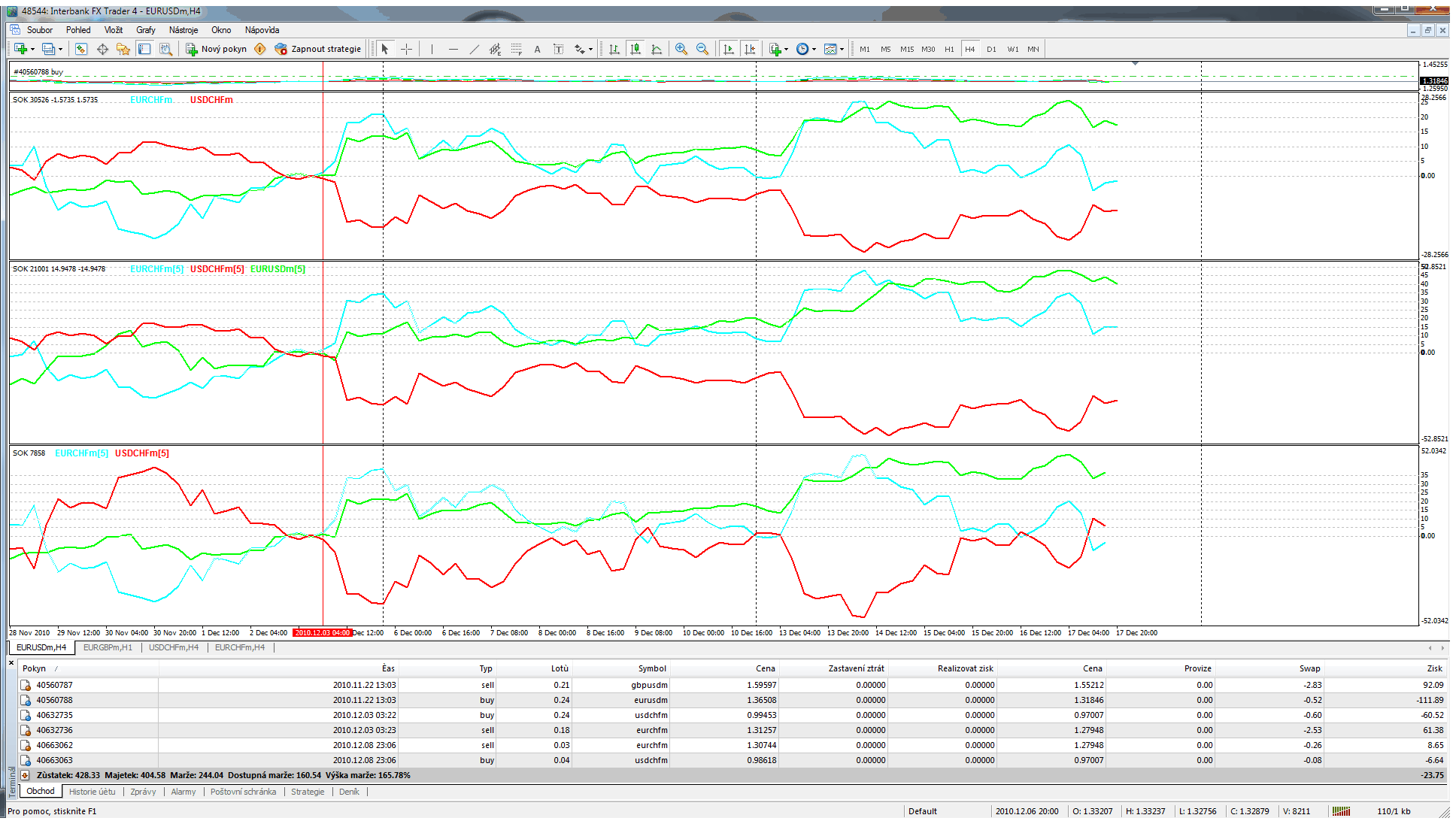Viewport: 1456px width, 824px height.
Task: Click the crosshair cursor tool
Action: click(x=407, y=49)
